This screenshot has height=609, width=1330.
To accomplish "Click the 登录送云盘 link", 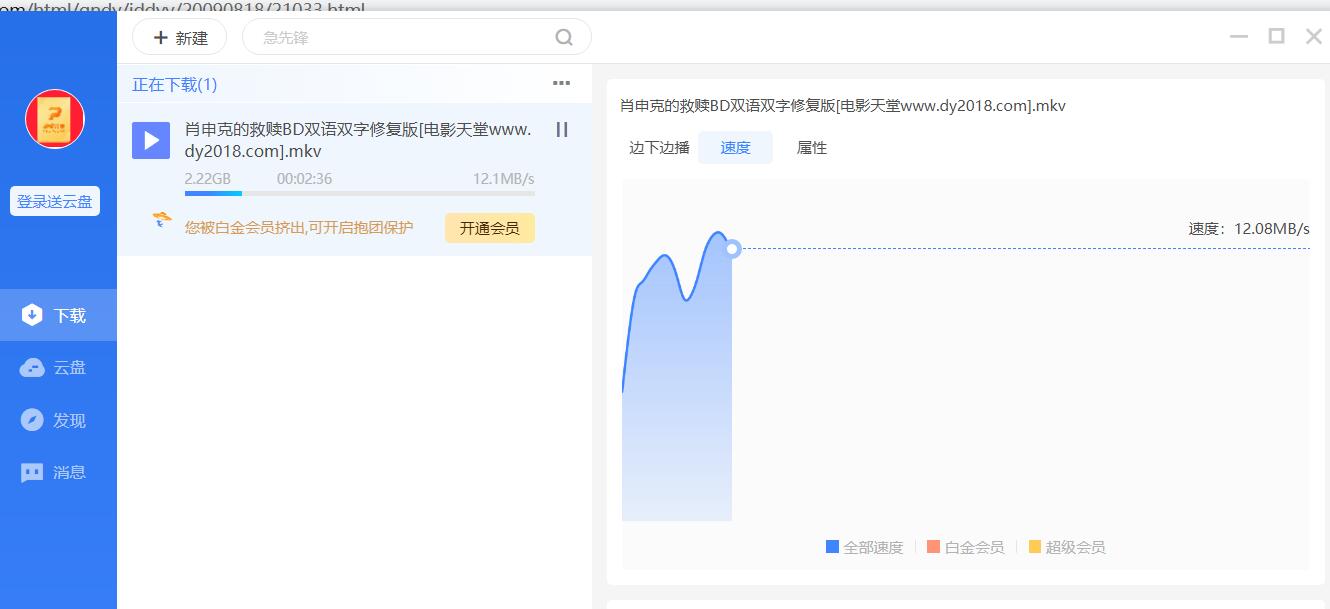I will pos(56,200).
